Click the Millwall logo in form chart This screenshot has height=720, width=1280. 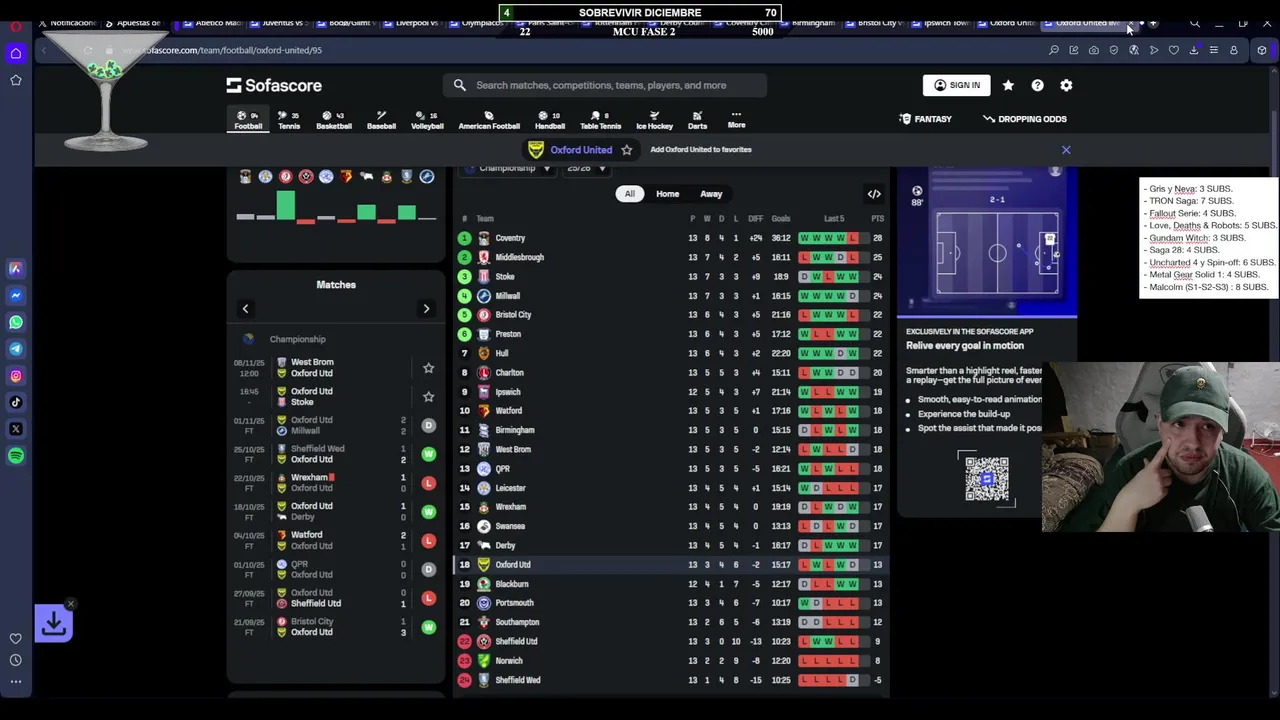point(427,176)
